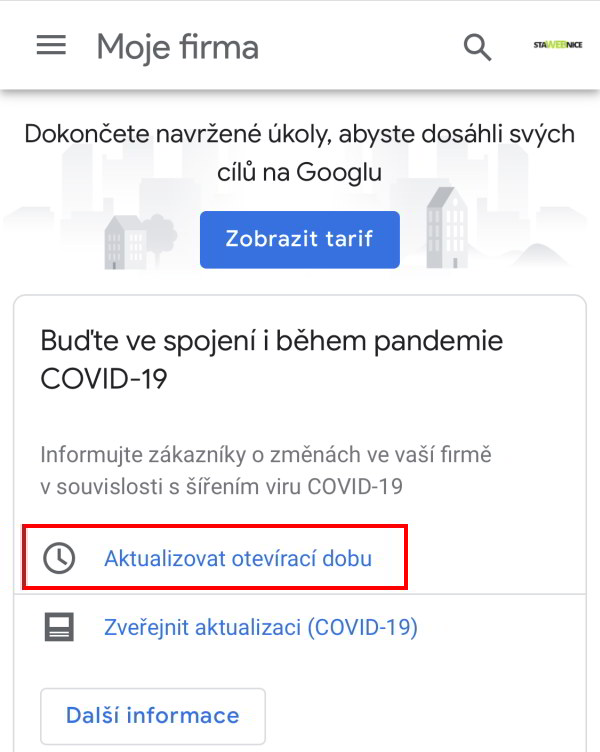
Task: Click the Moje firma page title
Action: (x=177, y=47)
